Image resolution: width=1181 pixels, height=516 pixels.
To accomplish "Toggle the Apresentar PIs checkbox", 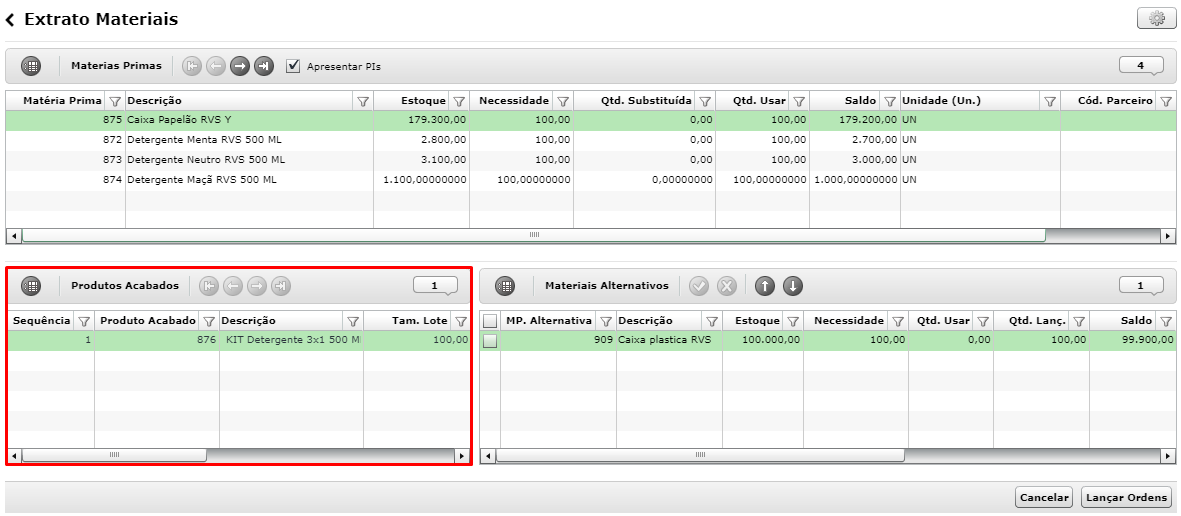I will coord(294,66).
